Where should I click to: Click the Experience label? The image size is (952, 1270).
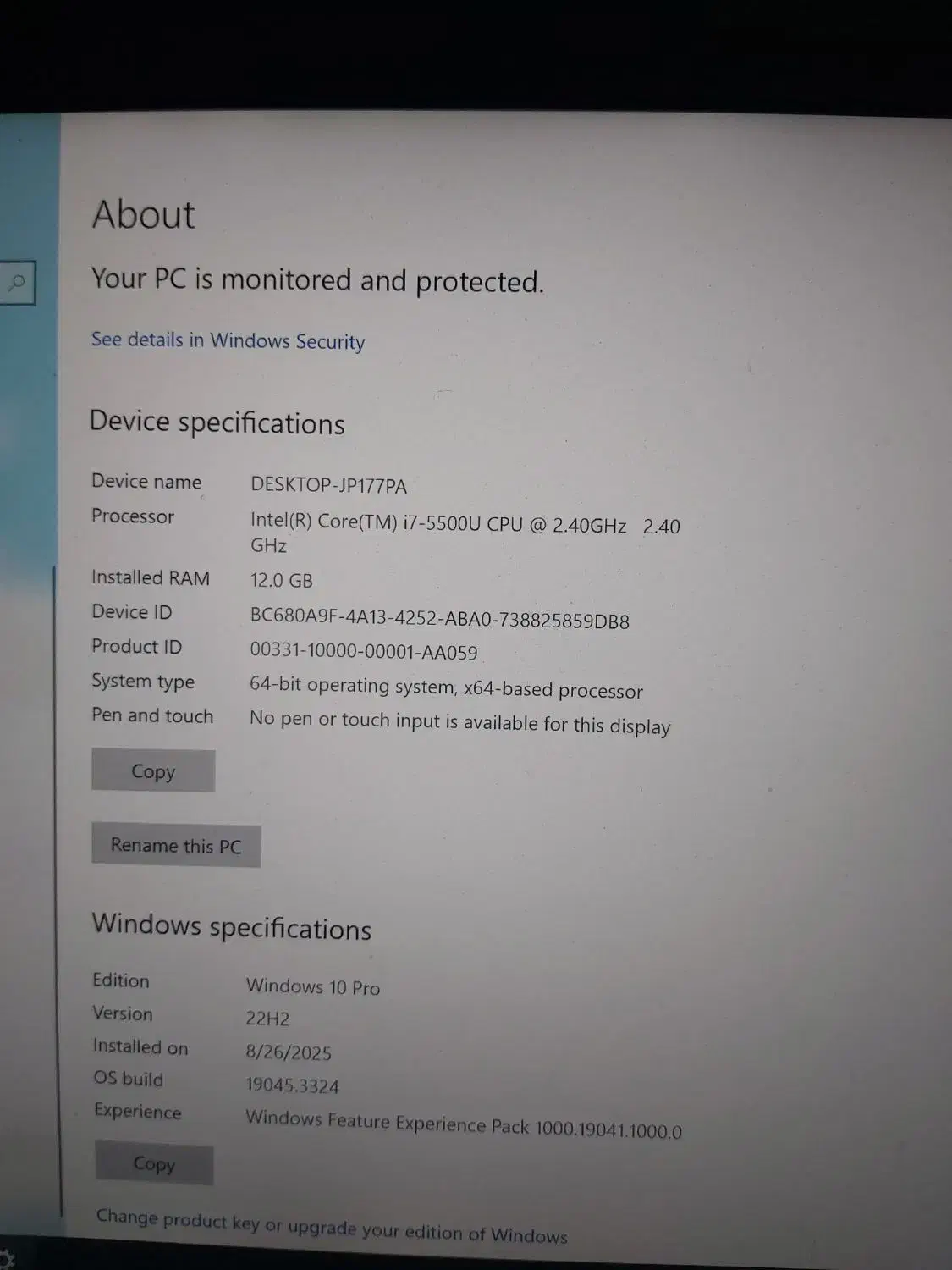pyautogui.click(x=138, y=1111)
